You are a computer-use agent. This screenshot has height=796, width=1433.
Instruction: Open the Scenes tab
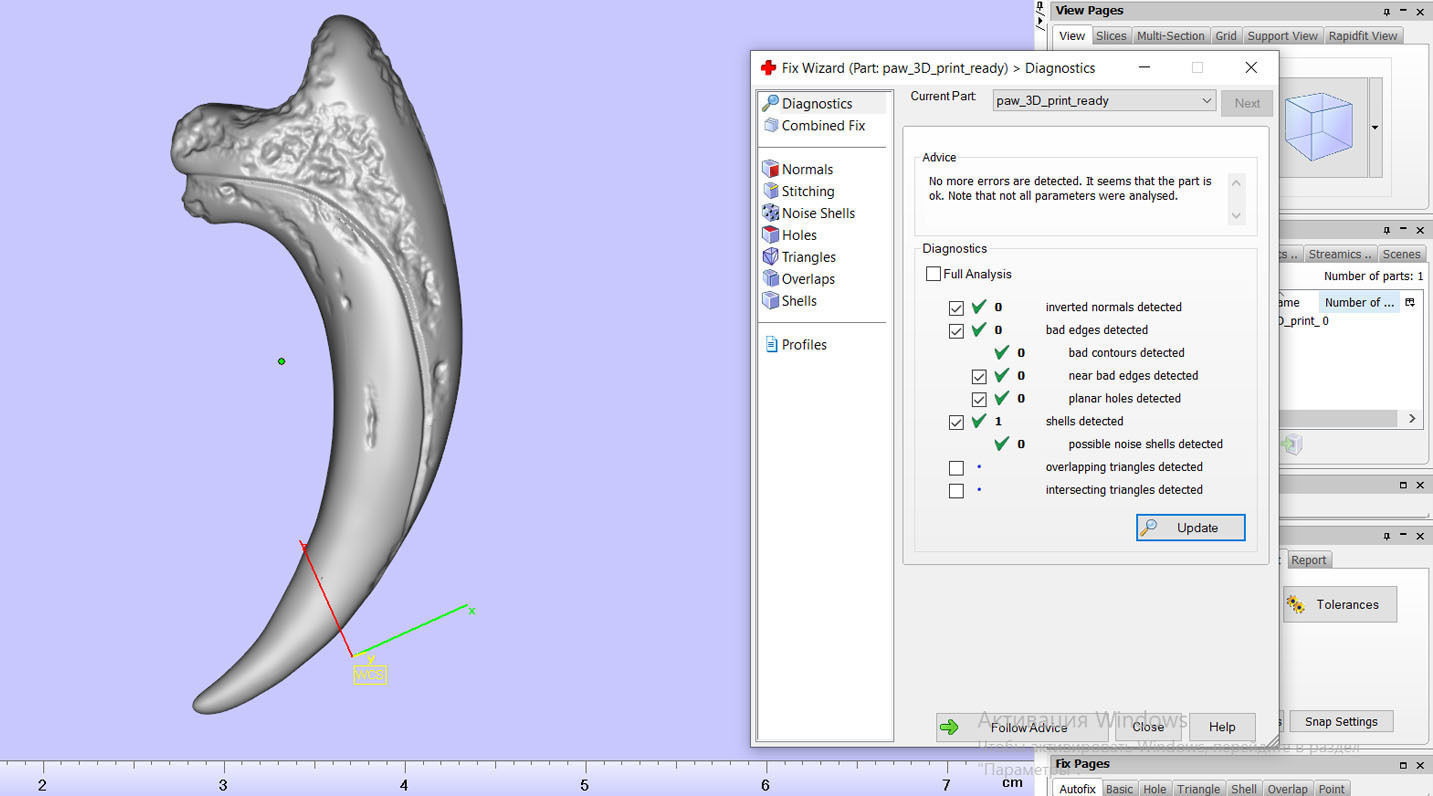coord(1401,254)
